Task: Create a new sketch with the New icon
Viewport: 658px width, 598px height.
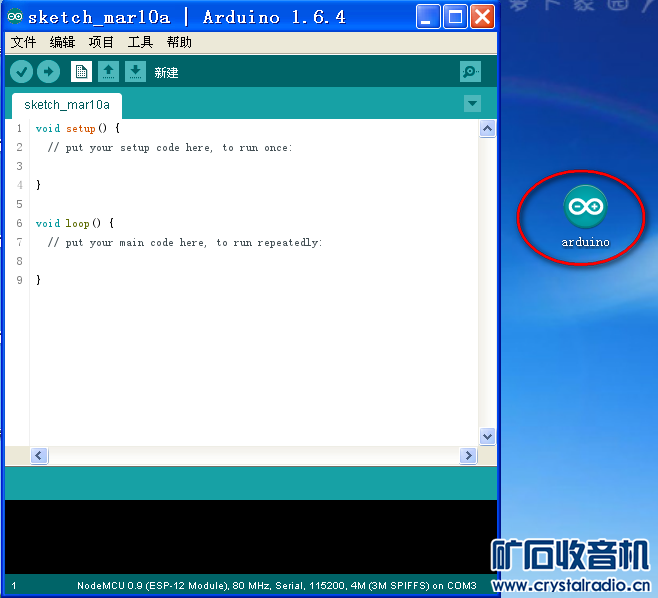Action: pos(81,72)
